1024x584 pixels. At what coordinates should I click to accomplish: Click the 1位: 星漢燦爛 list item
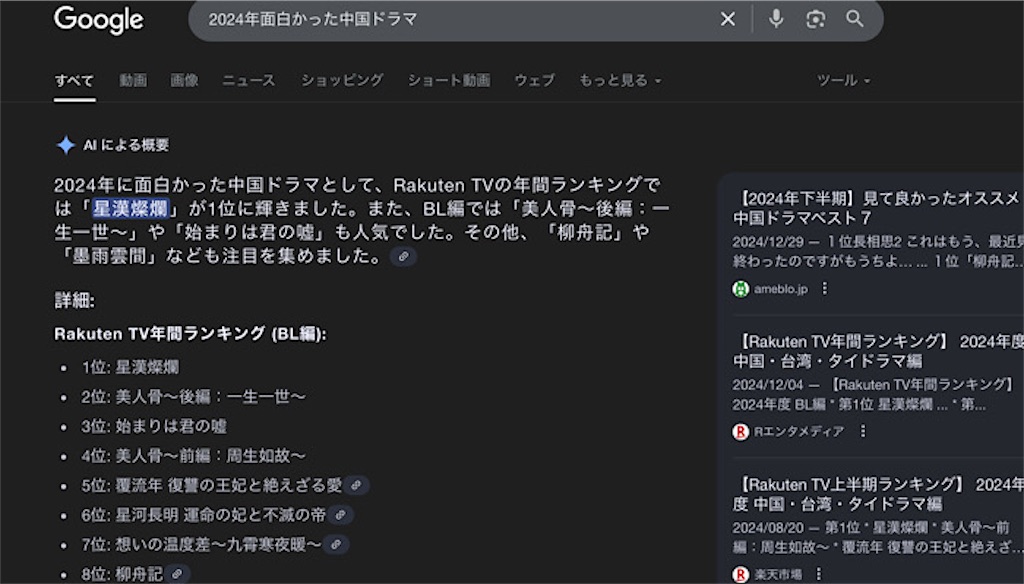[130, 367]
